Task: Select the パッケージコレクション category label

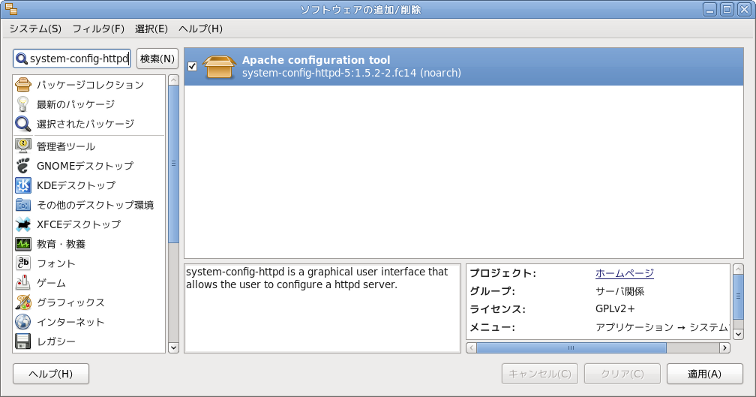Action: 90,85
